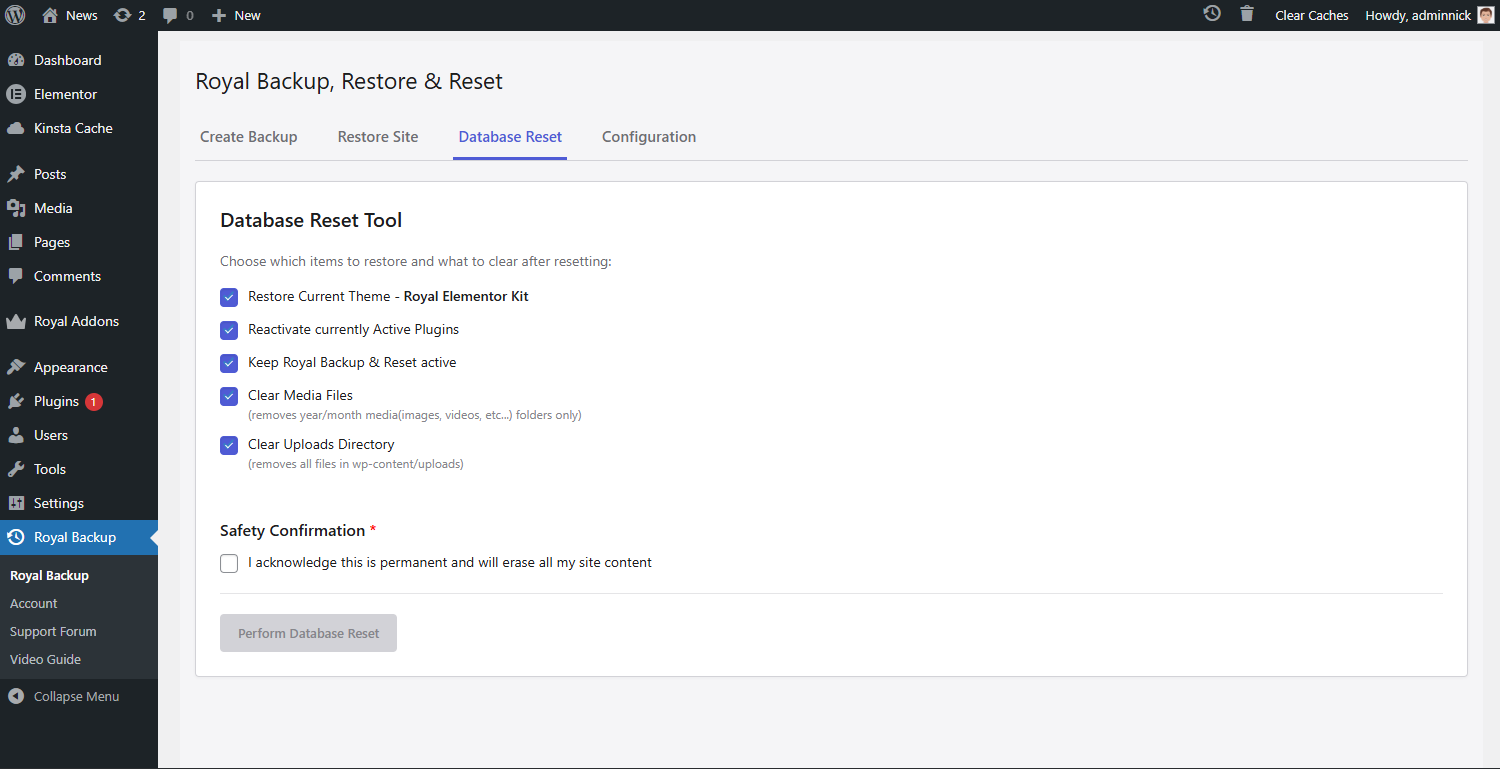This screenshot has width=1500, height=769.
Task: Open Royal Addons crown menu item
Action: (76, 321)
